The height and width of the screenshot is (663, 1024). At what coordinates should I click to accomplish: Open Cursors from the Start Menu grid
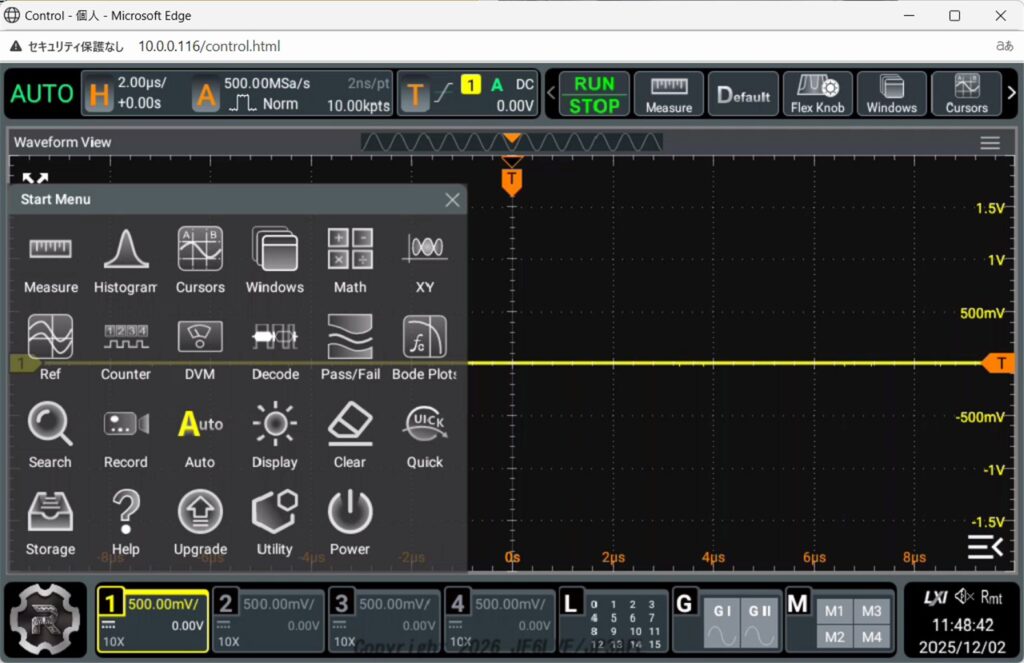[x=200, y=260]
